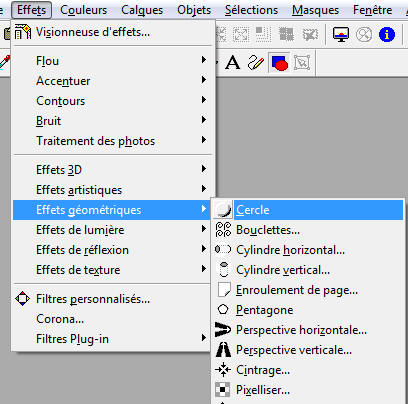This screenshot has height=404, width=408.
Task: Click the Text tool letter A
Action: point(232,63)
